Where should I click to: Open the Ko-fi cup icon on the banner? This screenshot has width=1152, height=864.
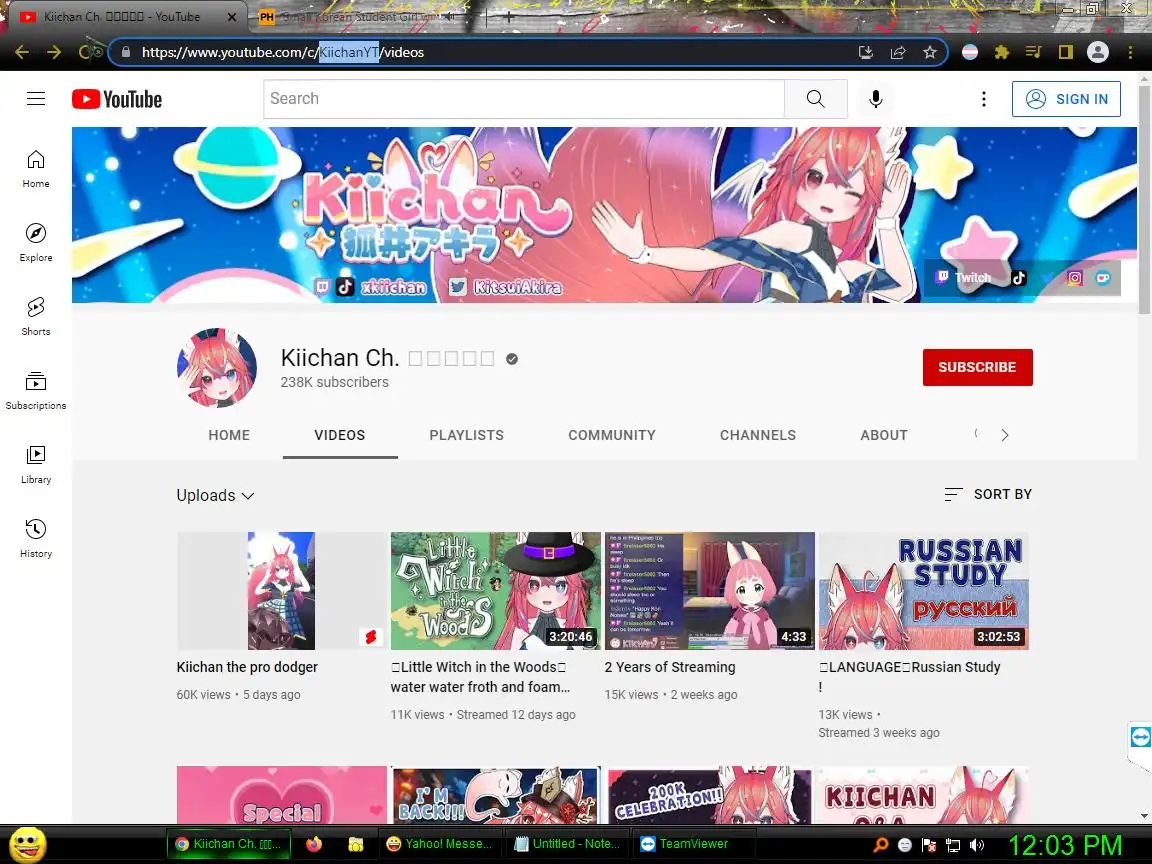pos(1103,278)
